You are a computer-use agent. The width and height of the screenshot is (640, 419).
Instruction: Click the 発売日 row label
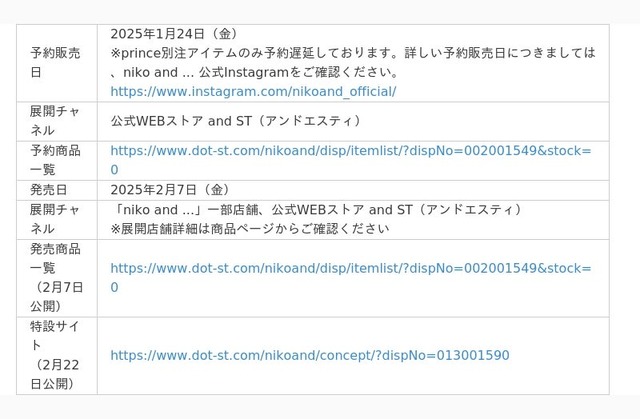point(48,190)
